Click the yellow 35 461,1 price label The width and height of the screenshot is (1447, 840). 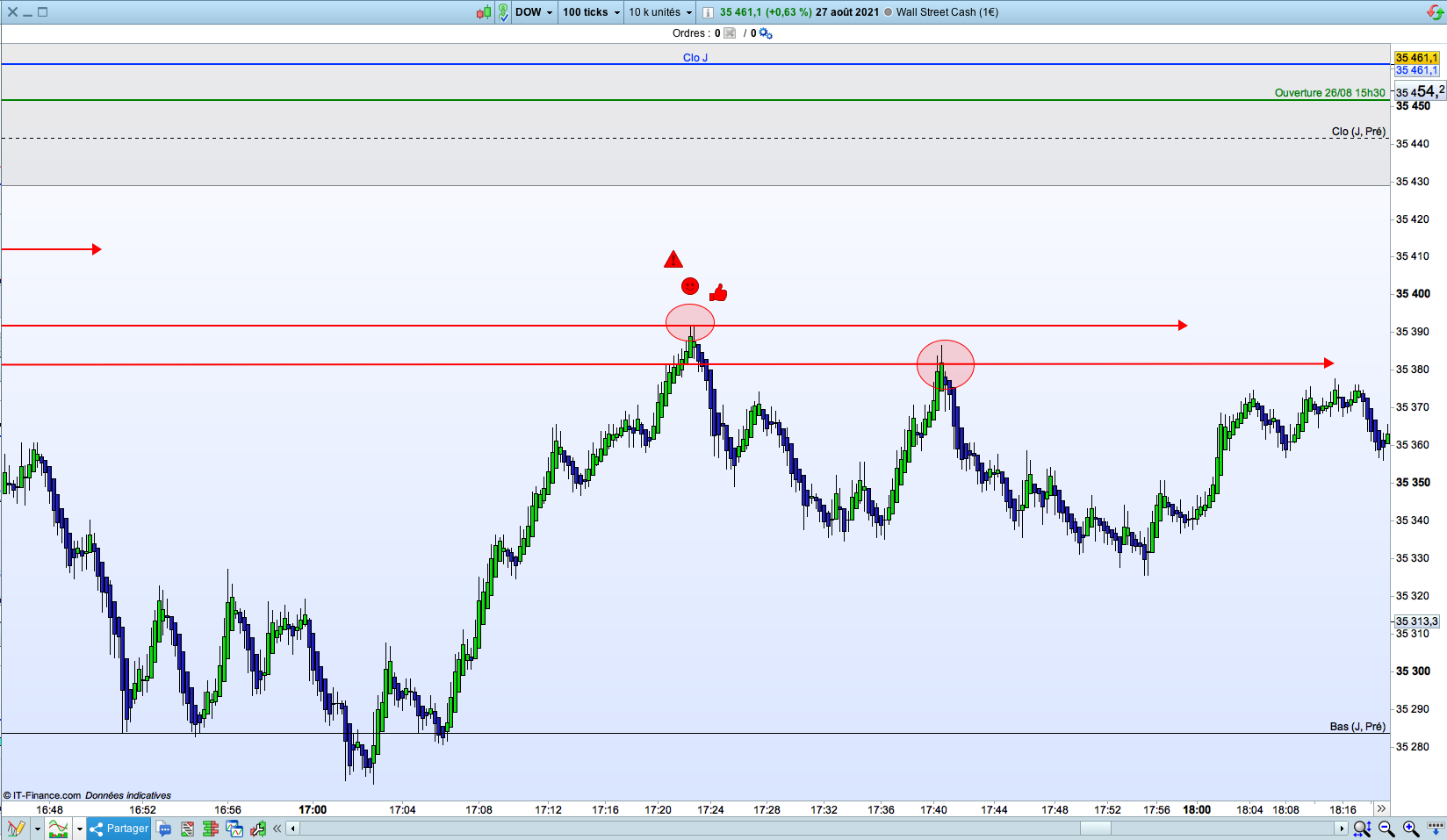(1416, 58)
